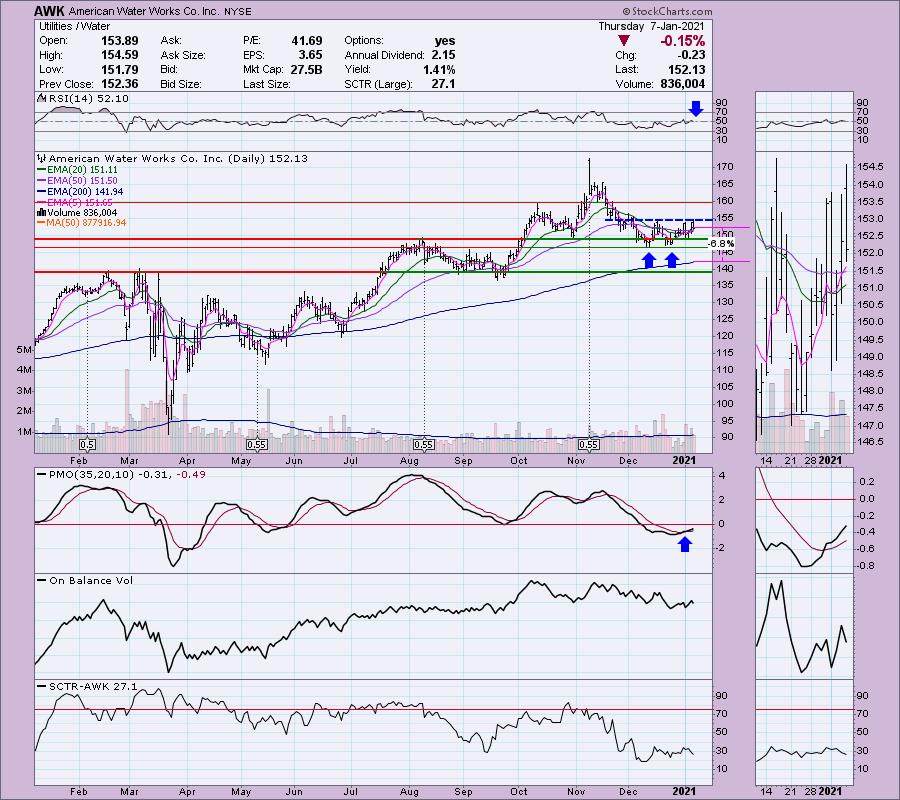This screenshot has height=800, width=900.
Task: Click the date Thursday 7-Jan-2021
Action: tap(651, 26)
